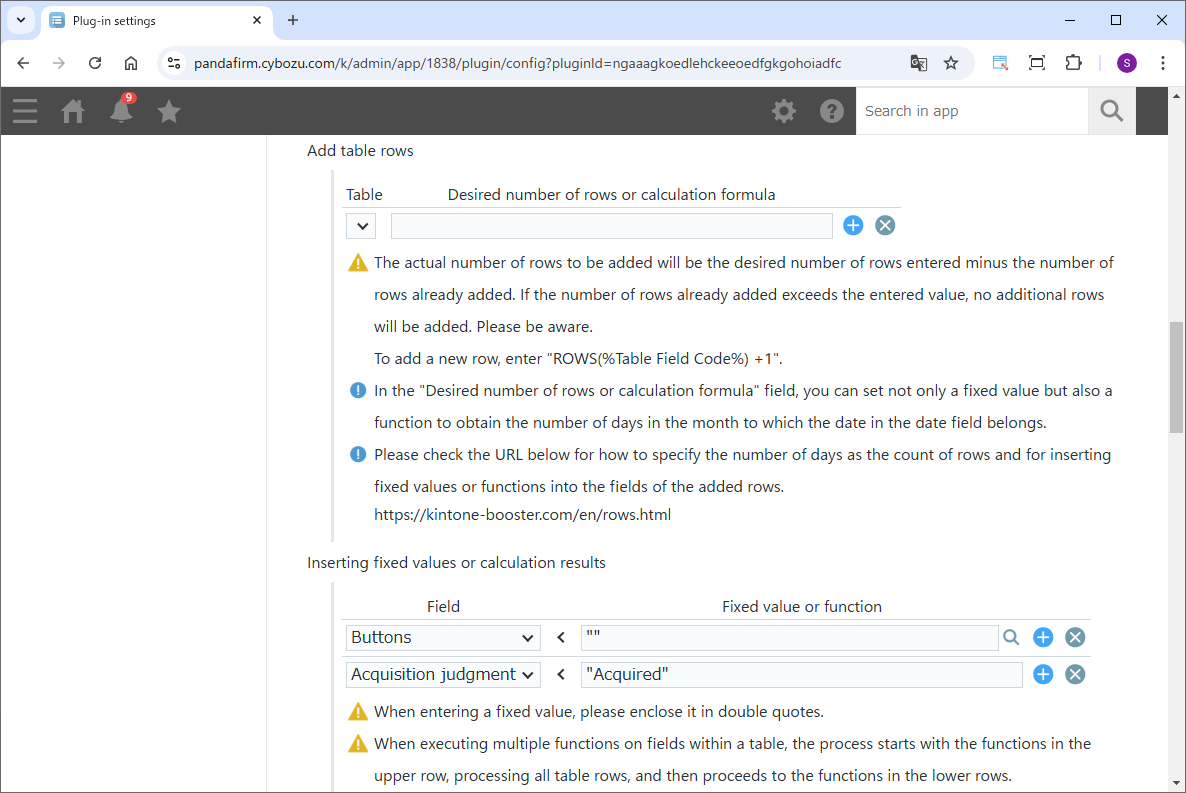Image resolution: width=1186 pixels, height=793 pixels.
Task: Click the Search in app field
Action: [x=971, y=111]
